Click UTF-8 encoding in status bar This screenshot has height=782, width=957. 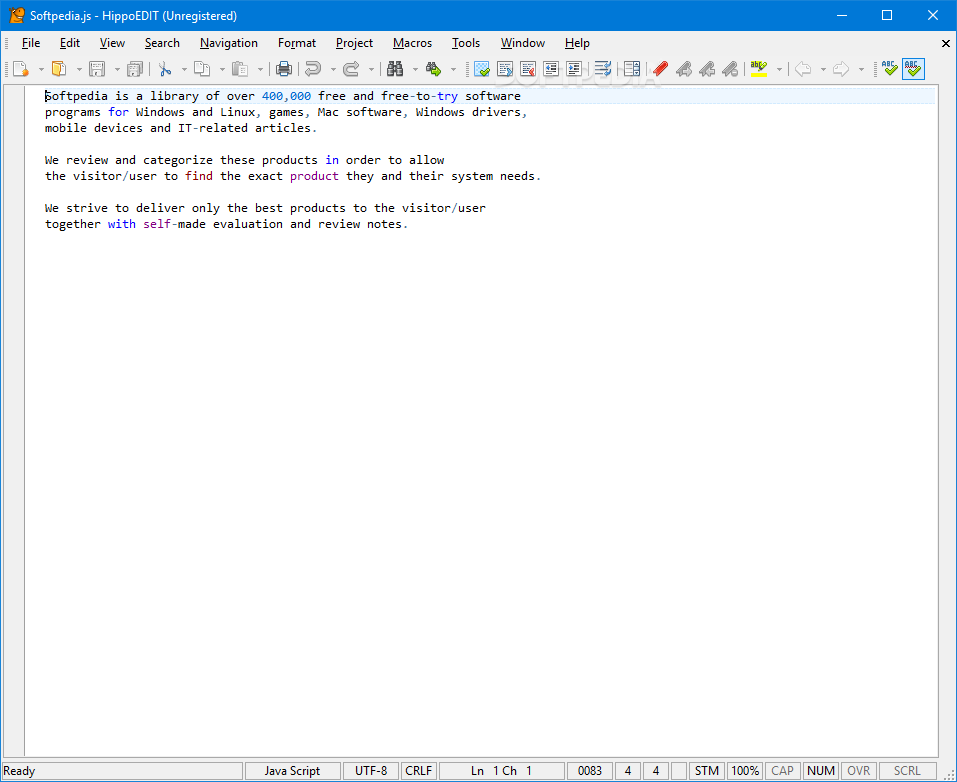(370, 771)
